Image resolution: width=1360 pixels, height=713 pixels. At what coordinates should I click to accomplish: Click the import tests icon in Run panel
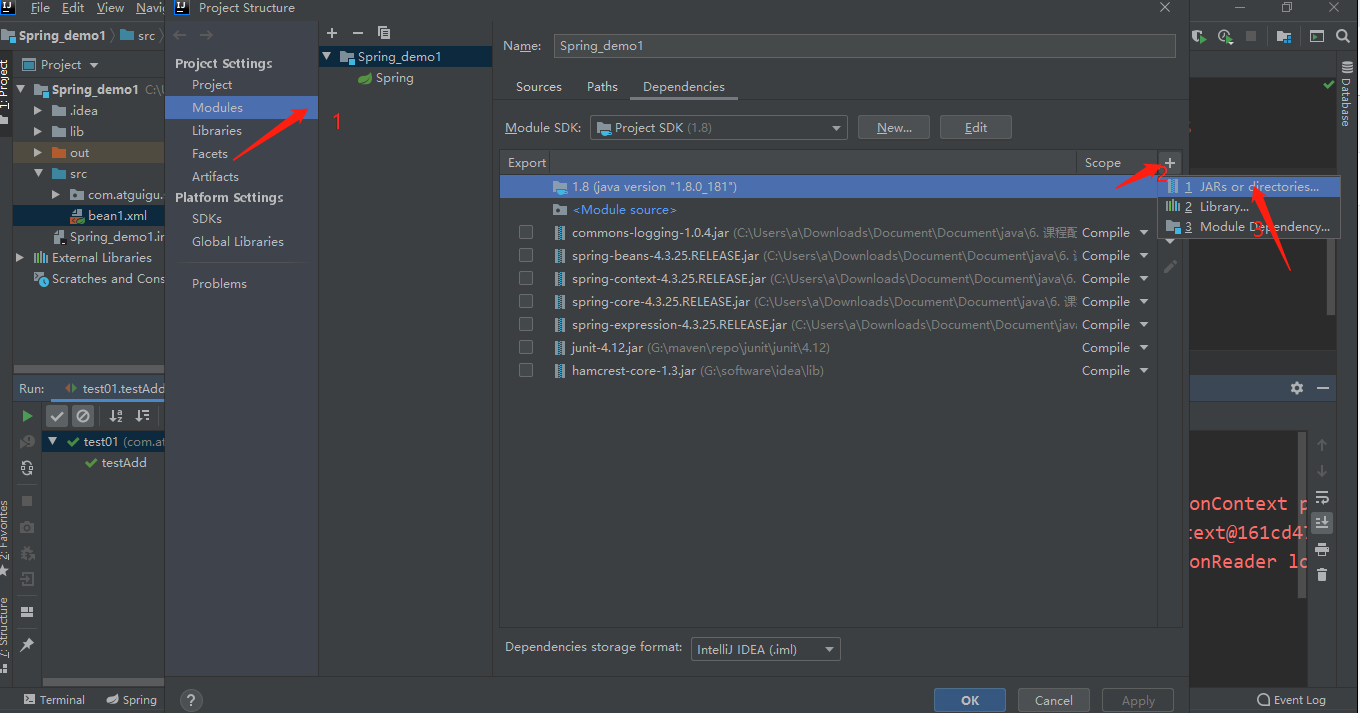(x=27, y=579)
